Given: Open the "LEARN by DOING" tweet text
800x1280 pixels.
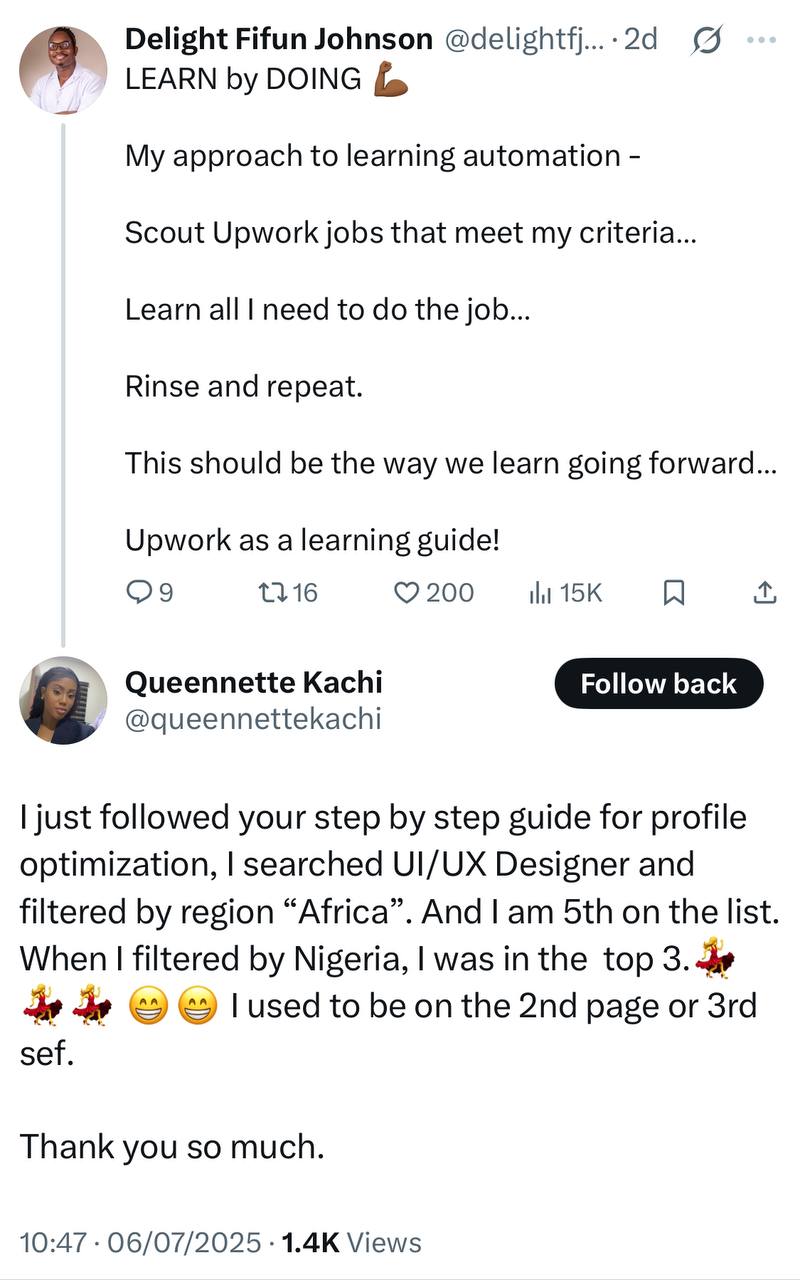Looking at the screenshot, I should pos(243,79).
